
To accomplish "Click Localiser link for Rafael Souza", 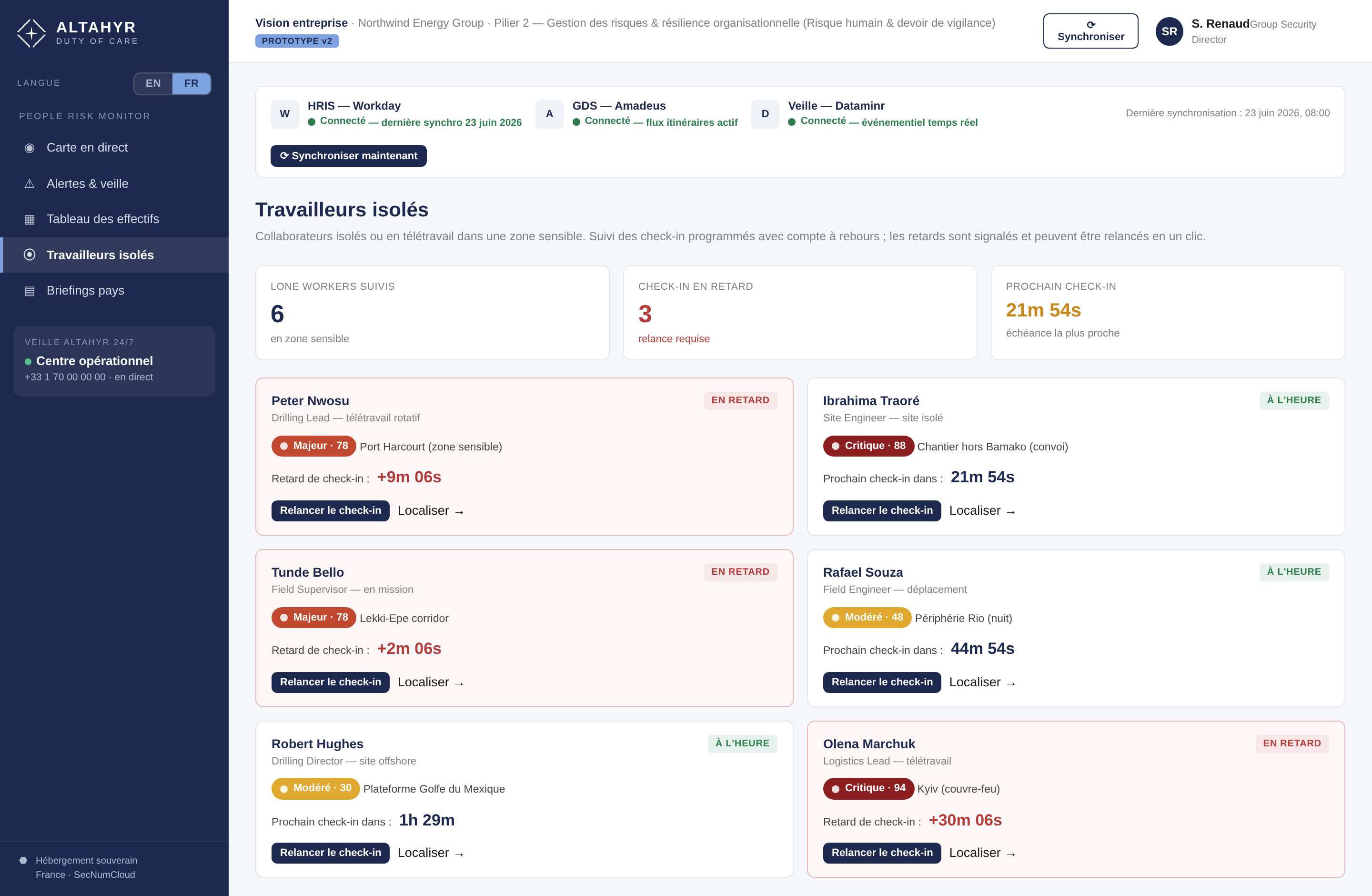I will pos(982,682).
